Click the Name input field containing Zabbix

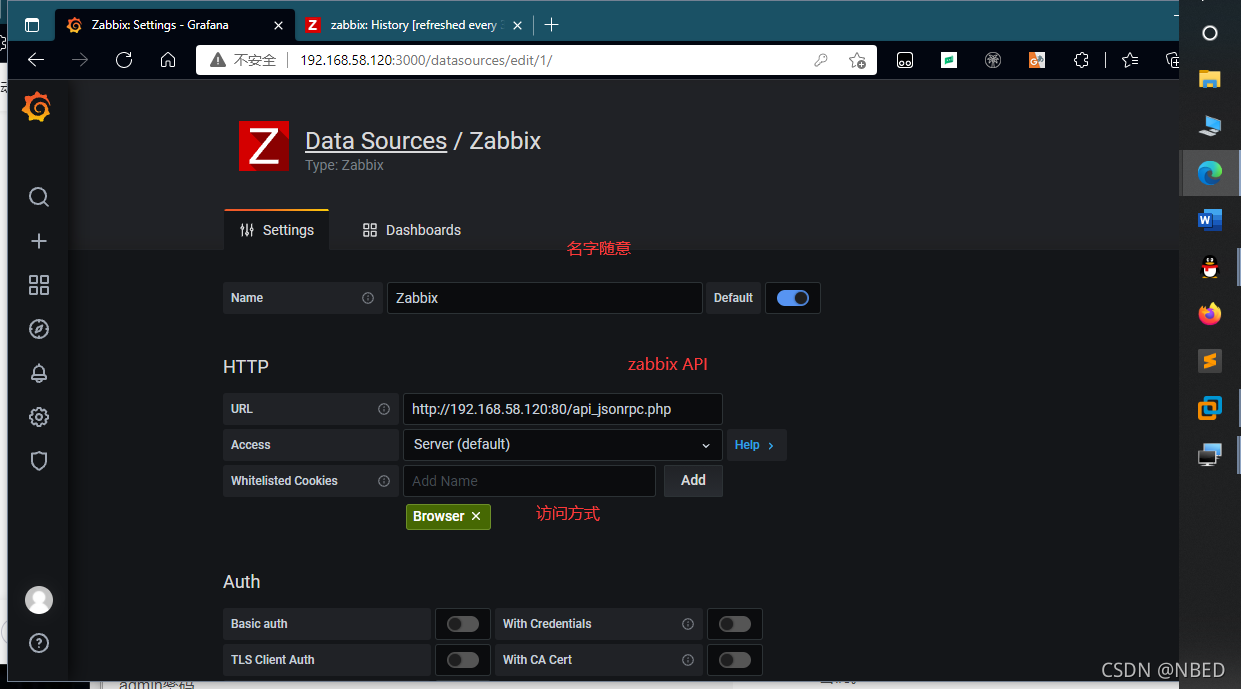tap(545, 298)
